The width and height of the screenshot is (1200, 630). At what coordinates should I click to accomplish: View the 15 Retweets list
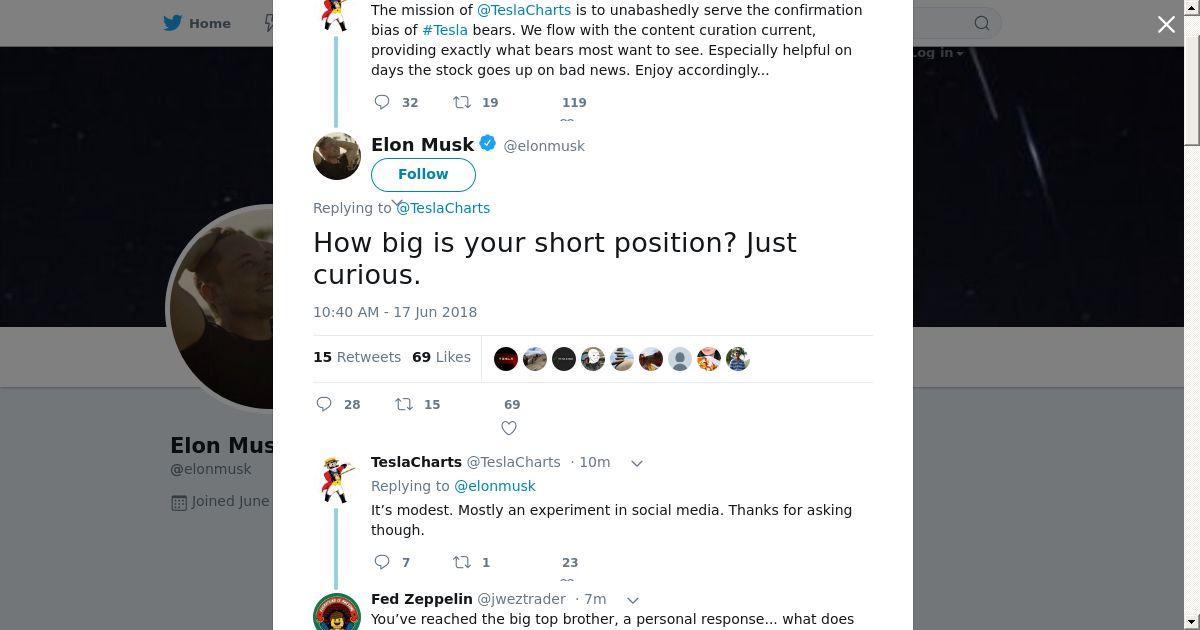(x=357, y=357)
